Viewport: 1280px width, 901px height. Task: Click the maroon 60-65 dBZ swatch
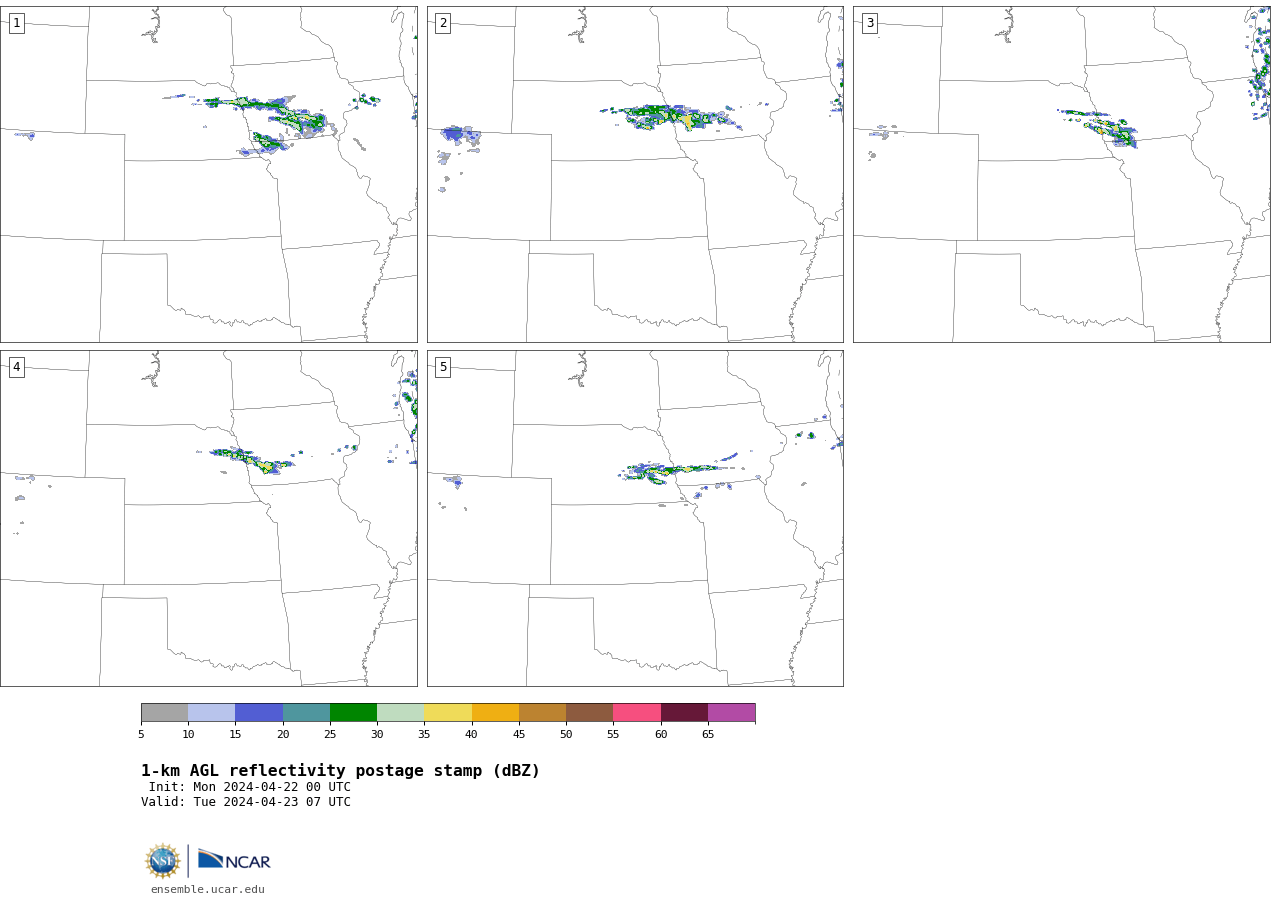tap(684, 712)
